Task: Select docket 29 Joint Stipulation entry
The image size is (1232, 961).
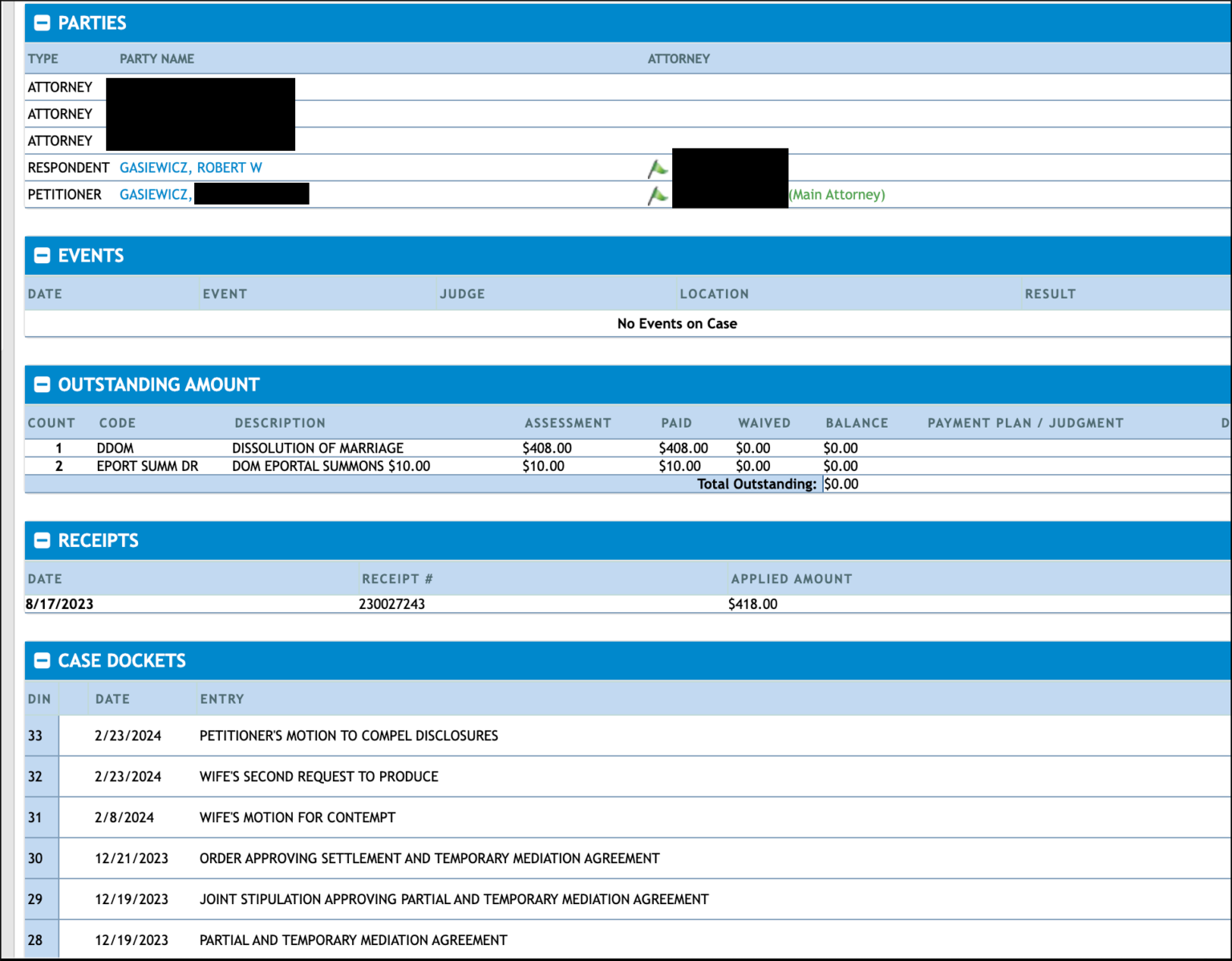Action: [x=454, y=899]
